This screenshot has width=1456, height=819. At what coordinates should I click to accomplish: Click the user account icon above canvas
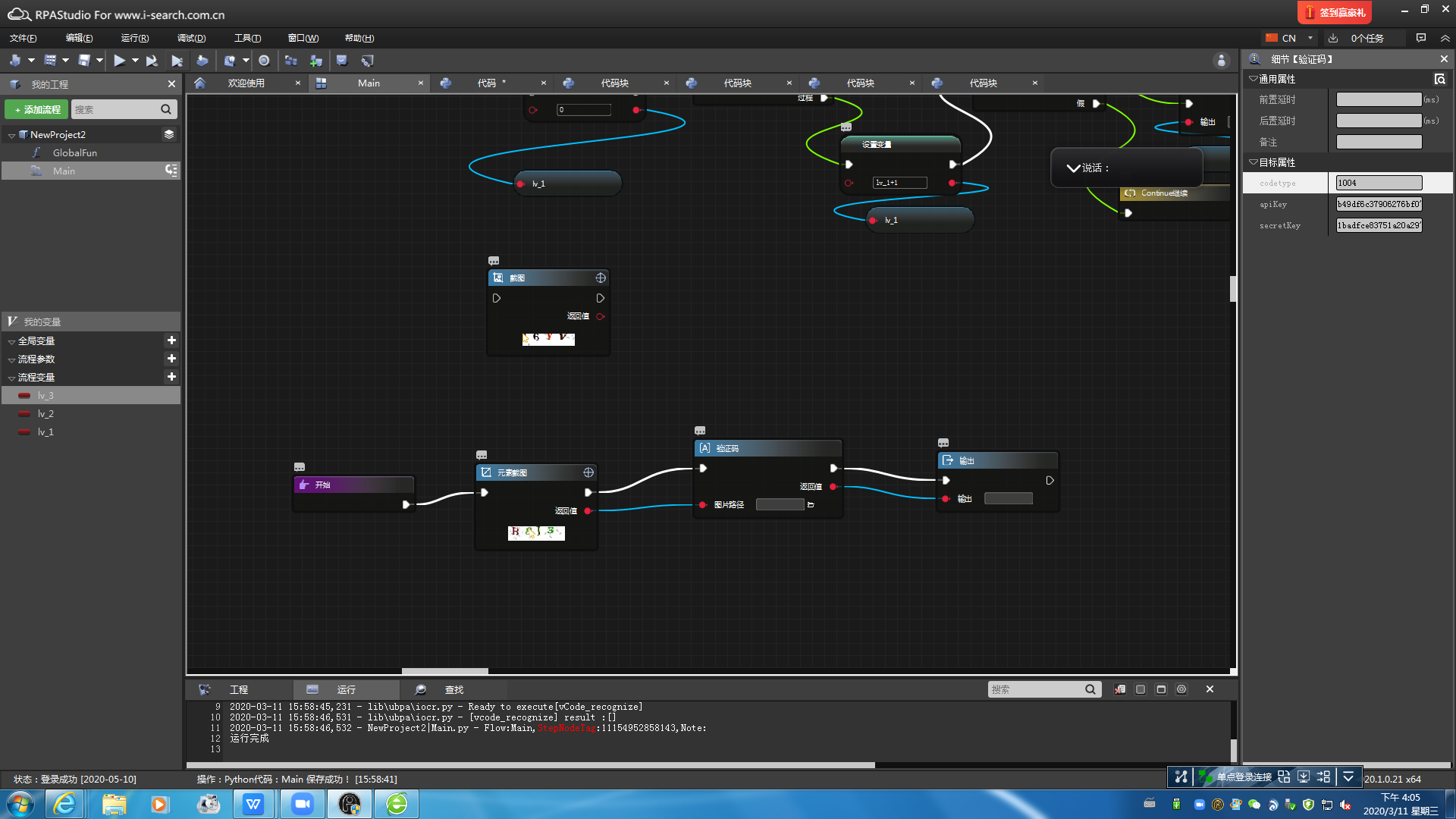click(1221, 61)
